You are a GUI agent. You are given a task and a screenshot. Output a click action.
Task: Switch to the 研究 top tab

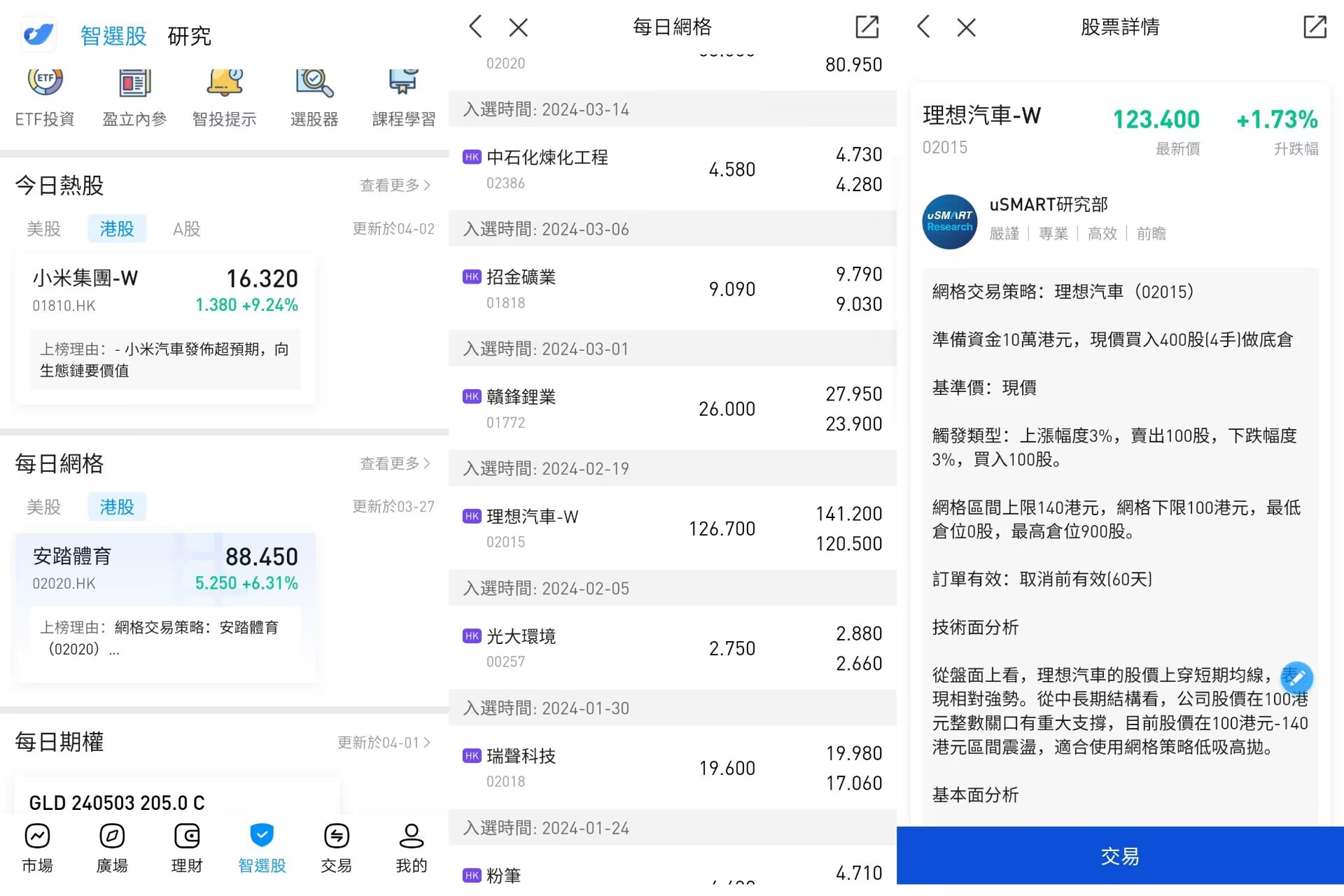click(189, 36)
